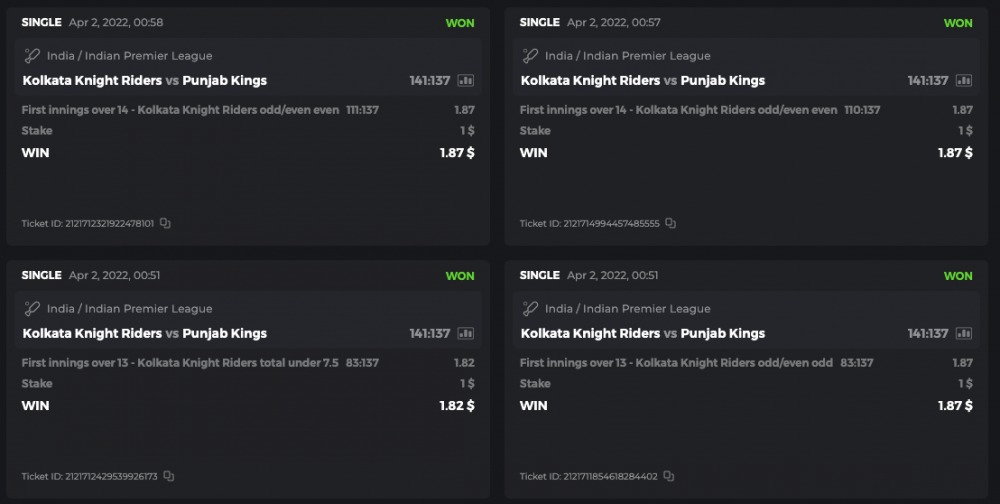Open Kolkata Knight Riders vs Punjab Kings in 00:57 ticket

(x=643, y=81)
